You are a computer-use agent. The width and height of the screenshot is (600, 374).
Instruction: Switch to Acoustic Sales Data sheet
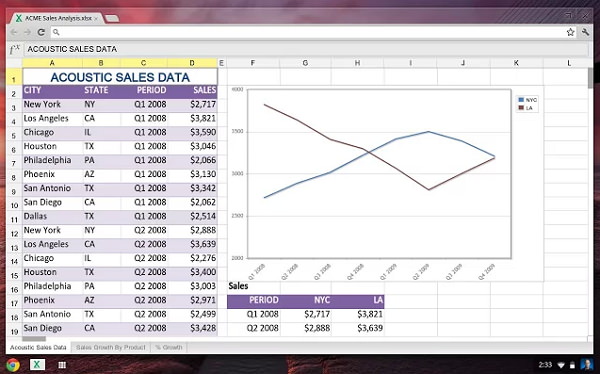coord(38,348)
